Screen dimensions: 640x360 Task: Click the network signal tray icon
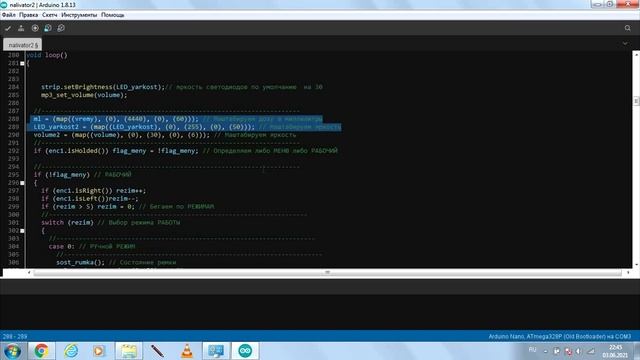591,351
